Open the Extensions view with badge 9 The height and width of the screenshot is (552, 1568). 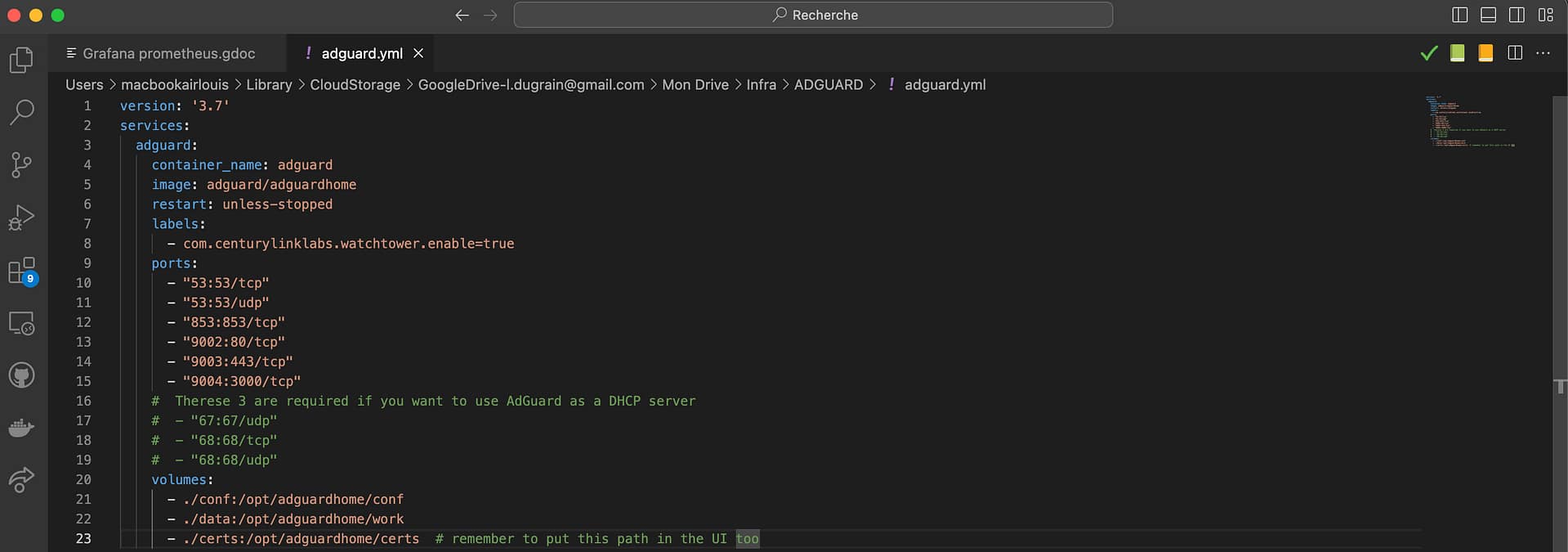pyautogui.click(x=22, y=271)
